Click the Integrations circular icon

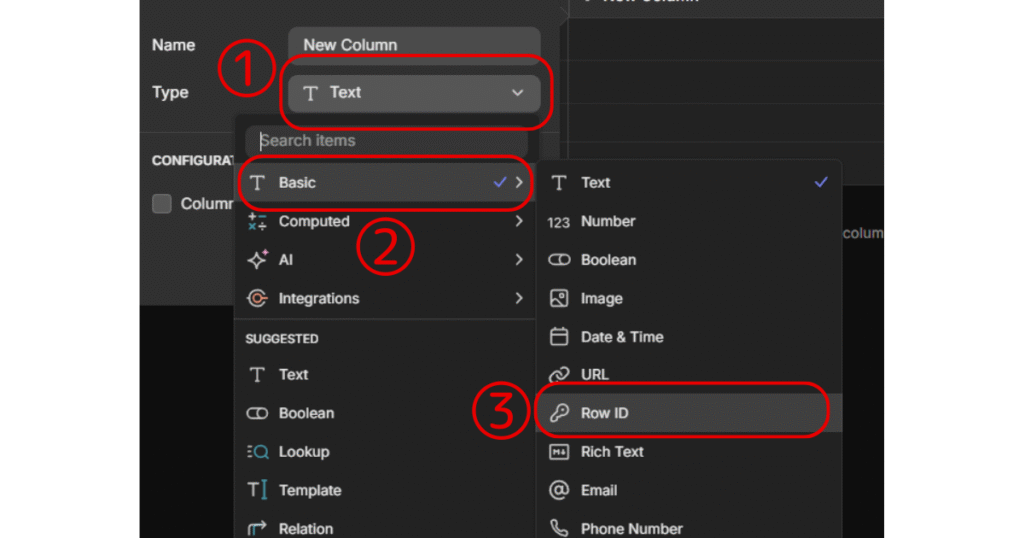tap(257, 298)
